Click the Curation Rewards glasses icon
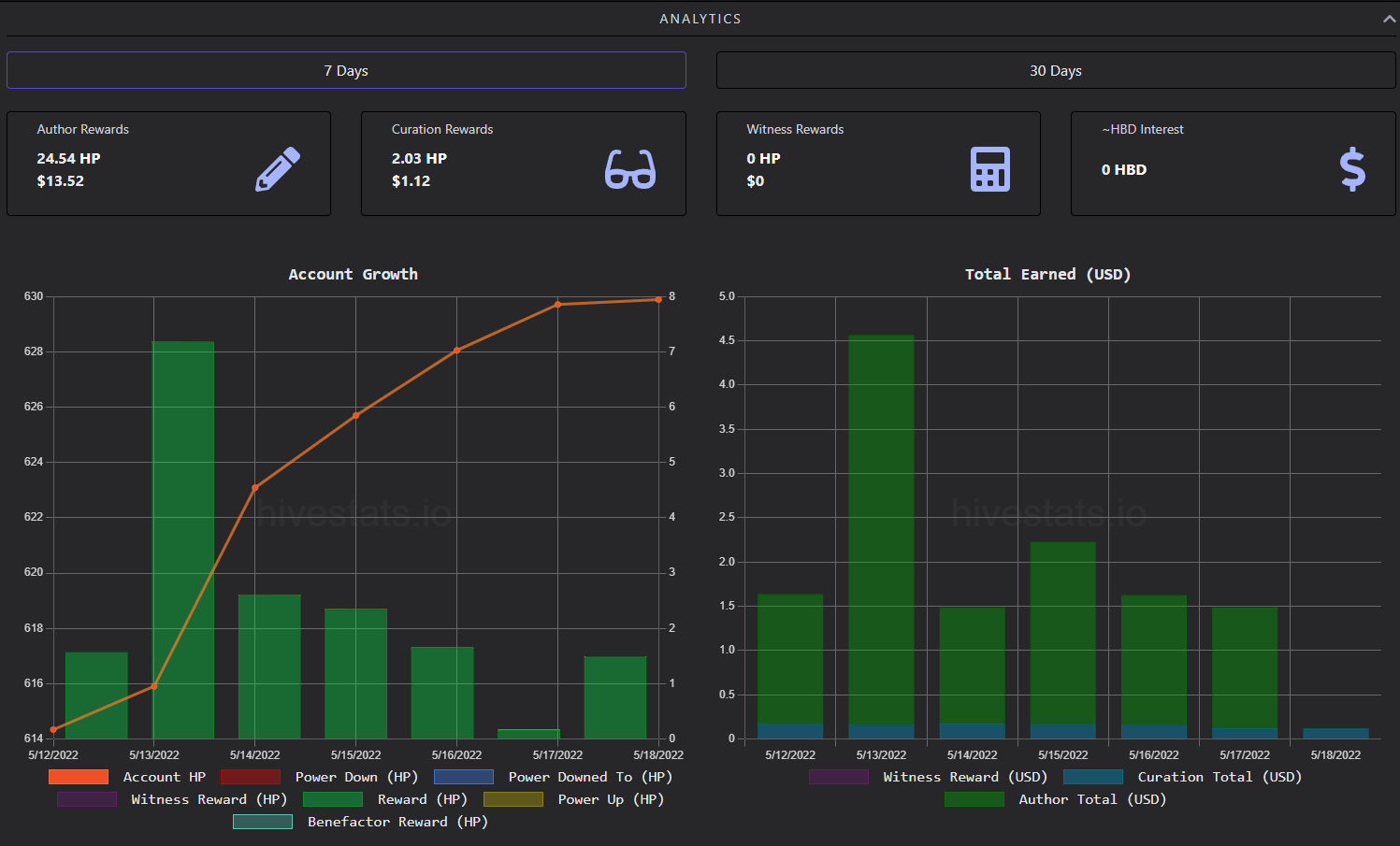 (630, 169)
